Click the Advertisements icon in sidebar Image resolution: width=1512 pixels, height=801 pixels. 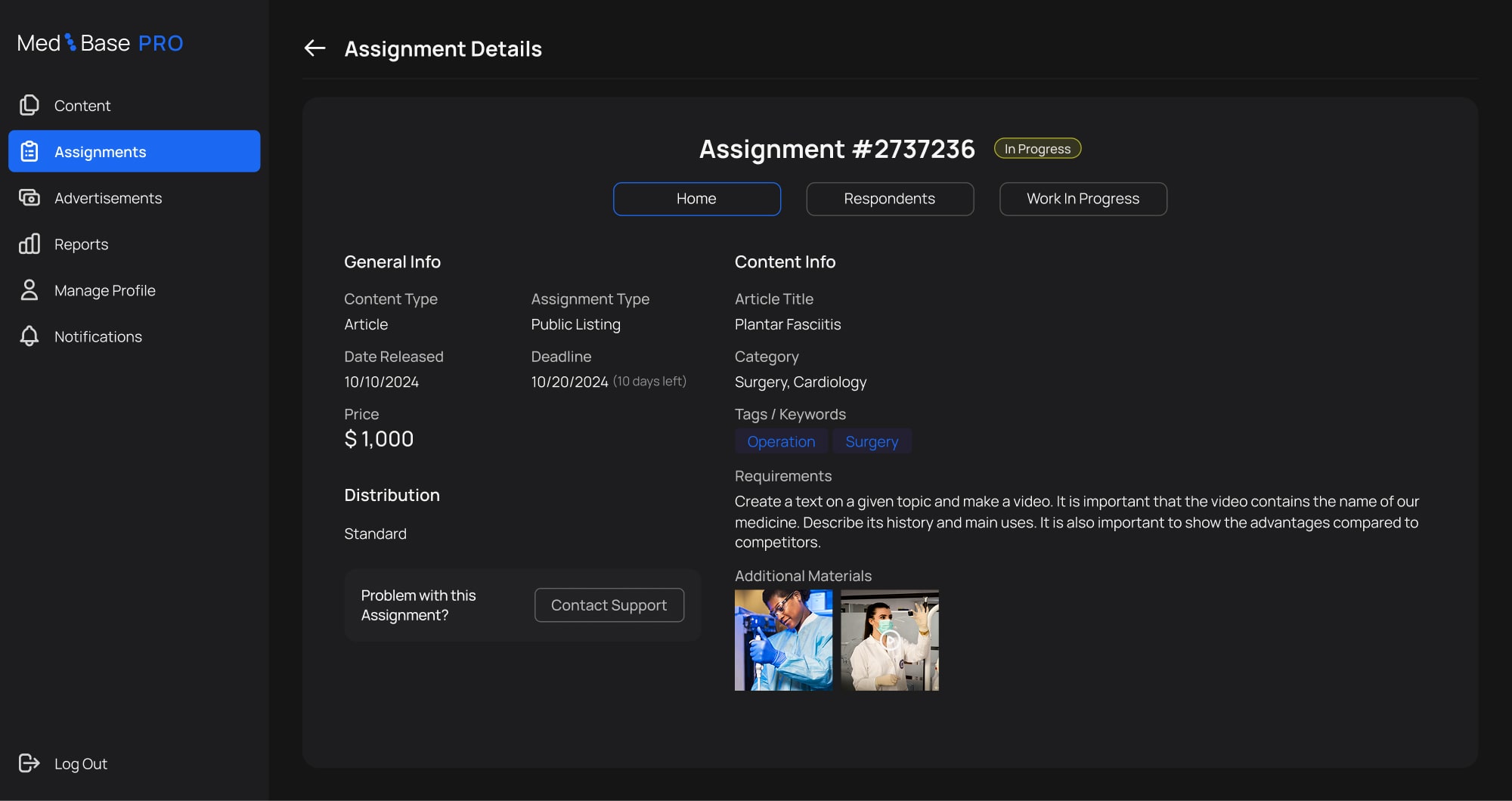(x=29, y=198)
